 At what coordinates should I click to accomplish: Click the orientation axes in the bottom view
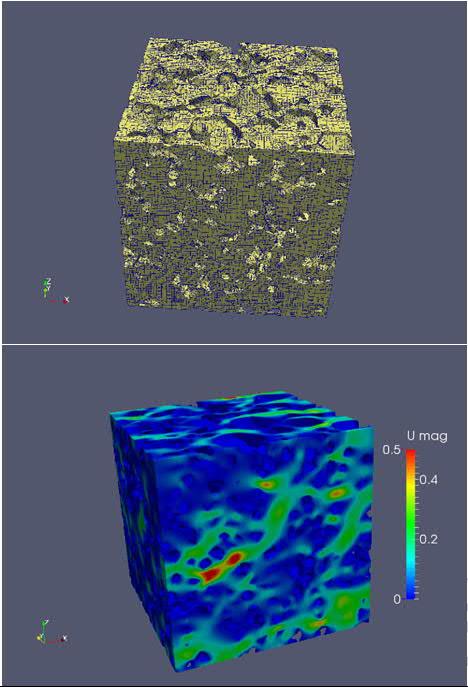pos(52,632)
